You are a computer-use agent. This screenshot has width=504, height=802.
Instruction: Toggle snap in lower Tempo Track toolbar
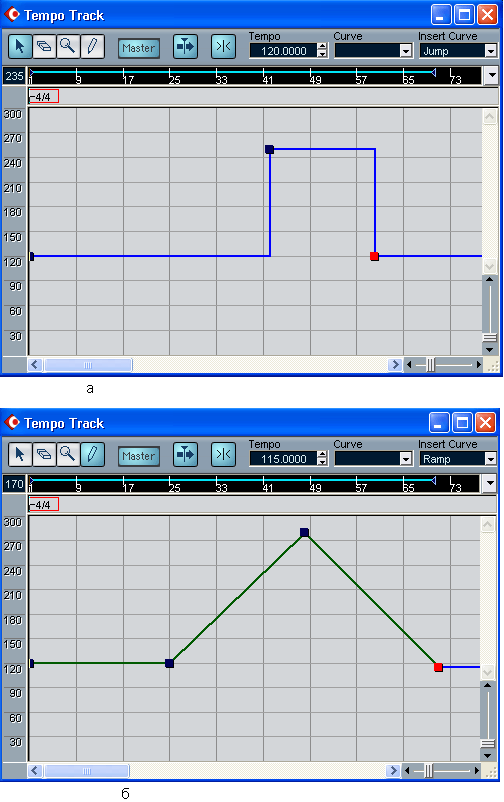224,454
